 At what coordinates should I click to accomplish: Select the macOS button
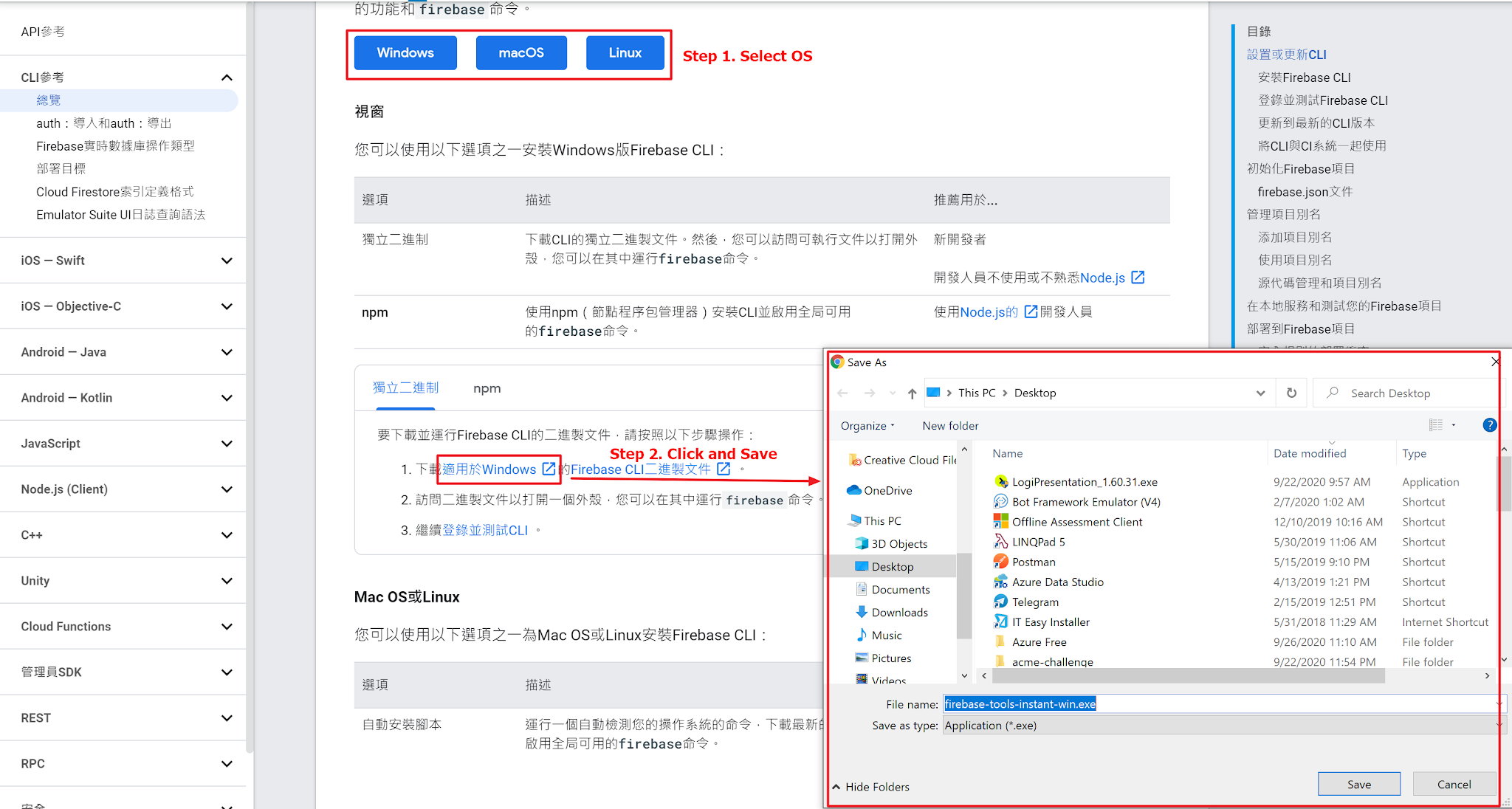pos(521,52)
